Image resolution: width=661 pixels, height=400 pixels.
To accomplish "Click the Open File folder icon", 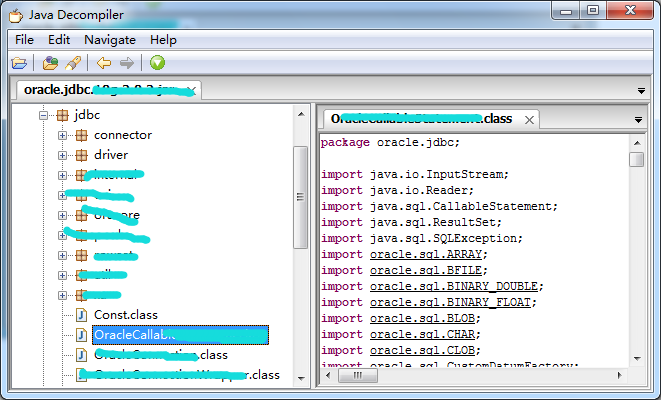I will click(x=19, y=63).
